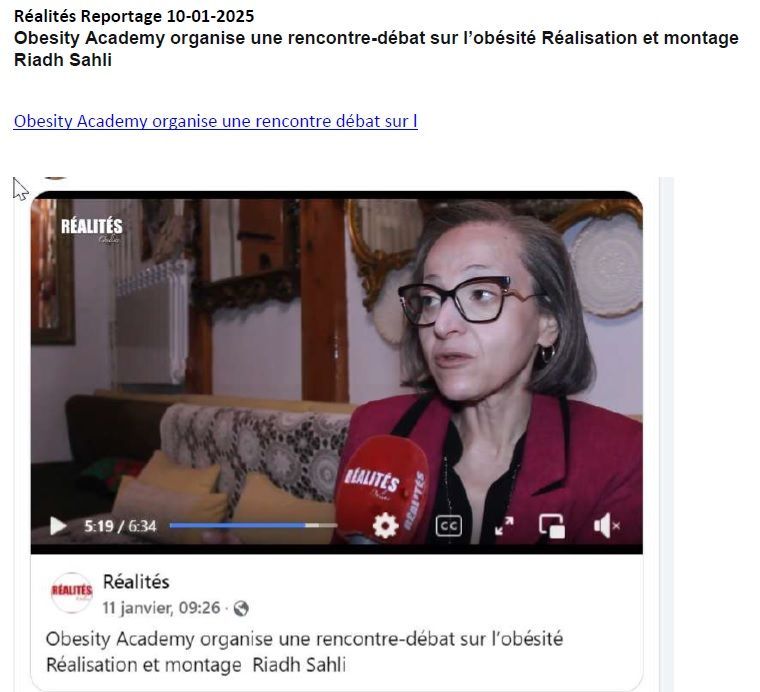This screenshot has width=760, height=692.
Task: Open the Réalités page name link
Action: [x=136, y=582]
